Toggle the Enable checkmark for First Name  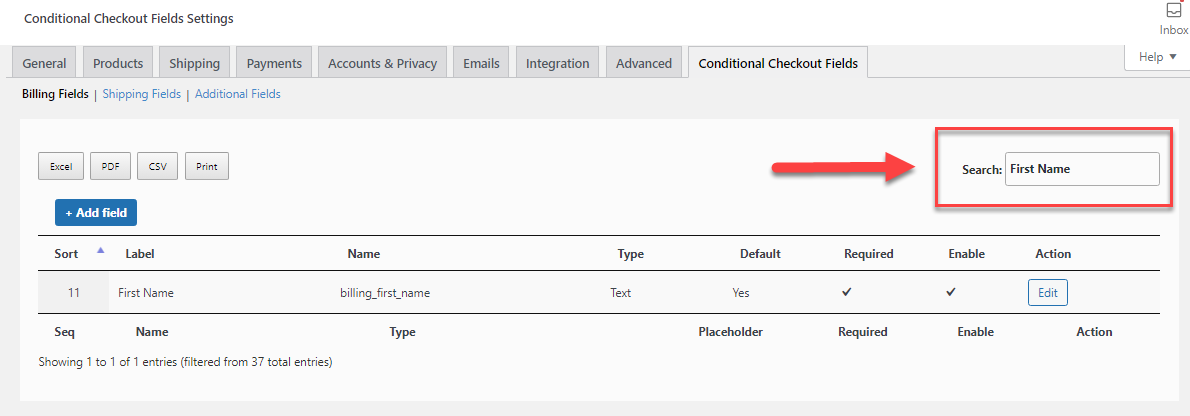(950, 292)
